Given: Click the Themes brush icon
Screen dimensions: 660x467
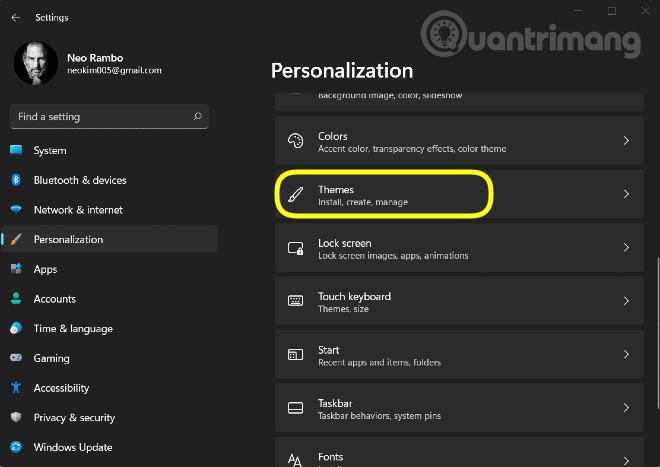Looking at the screenshot, I should click(295, 195).
